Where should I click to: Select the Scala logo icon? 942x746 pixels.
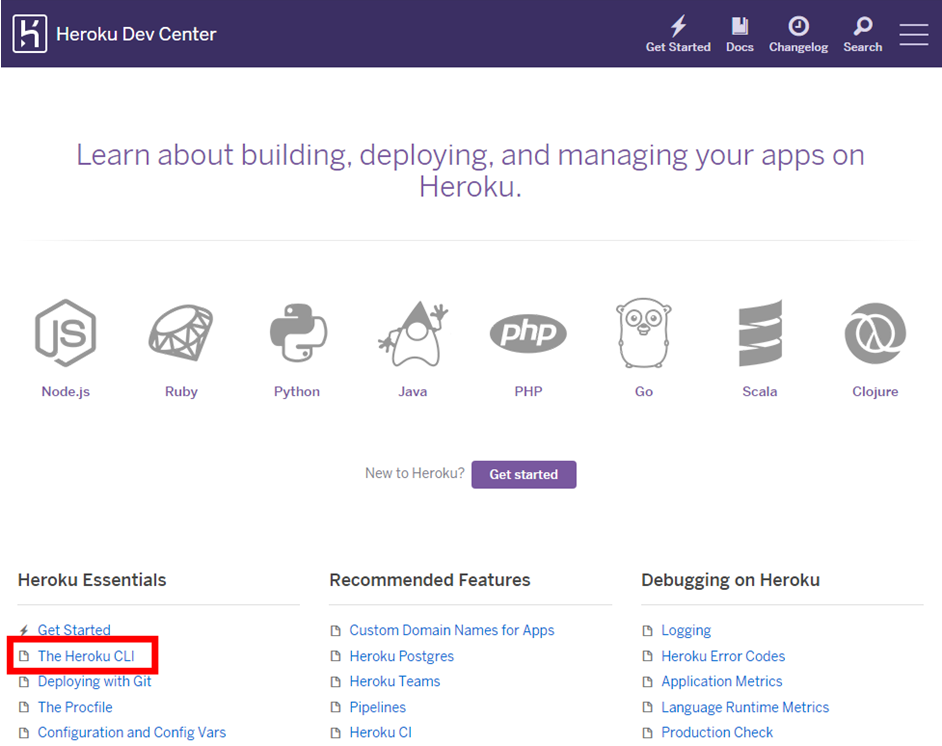[x=760, y=333]
